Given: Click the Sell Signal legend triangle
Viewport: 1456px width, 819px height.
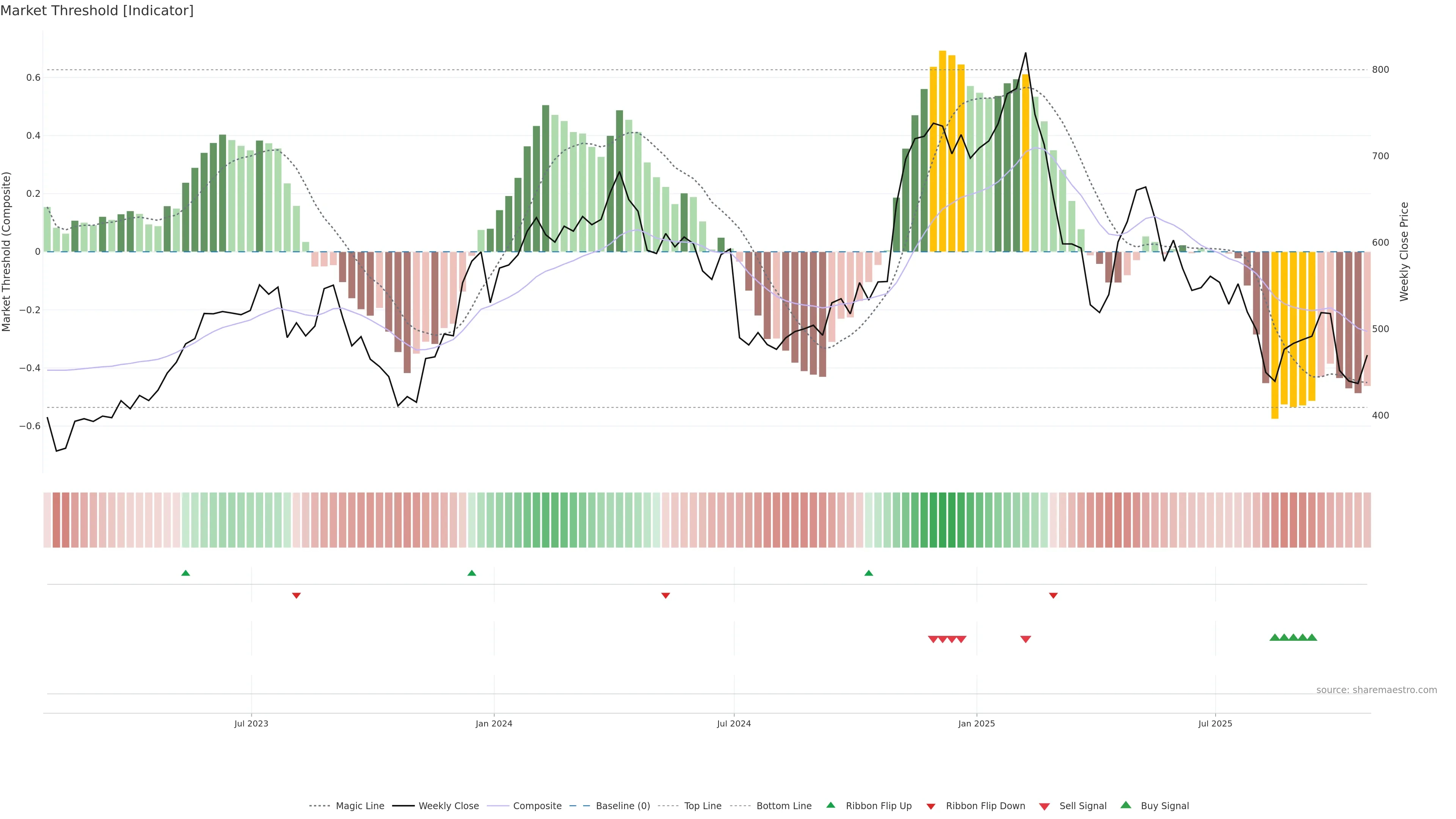Looking at the screenshot, I should [1044, 806].
